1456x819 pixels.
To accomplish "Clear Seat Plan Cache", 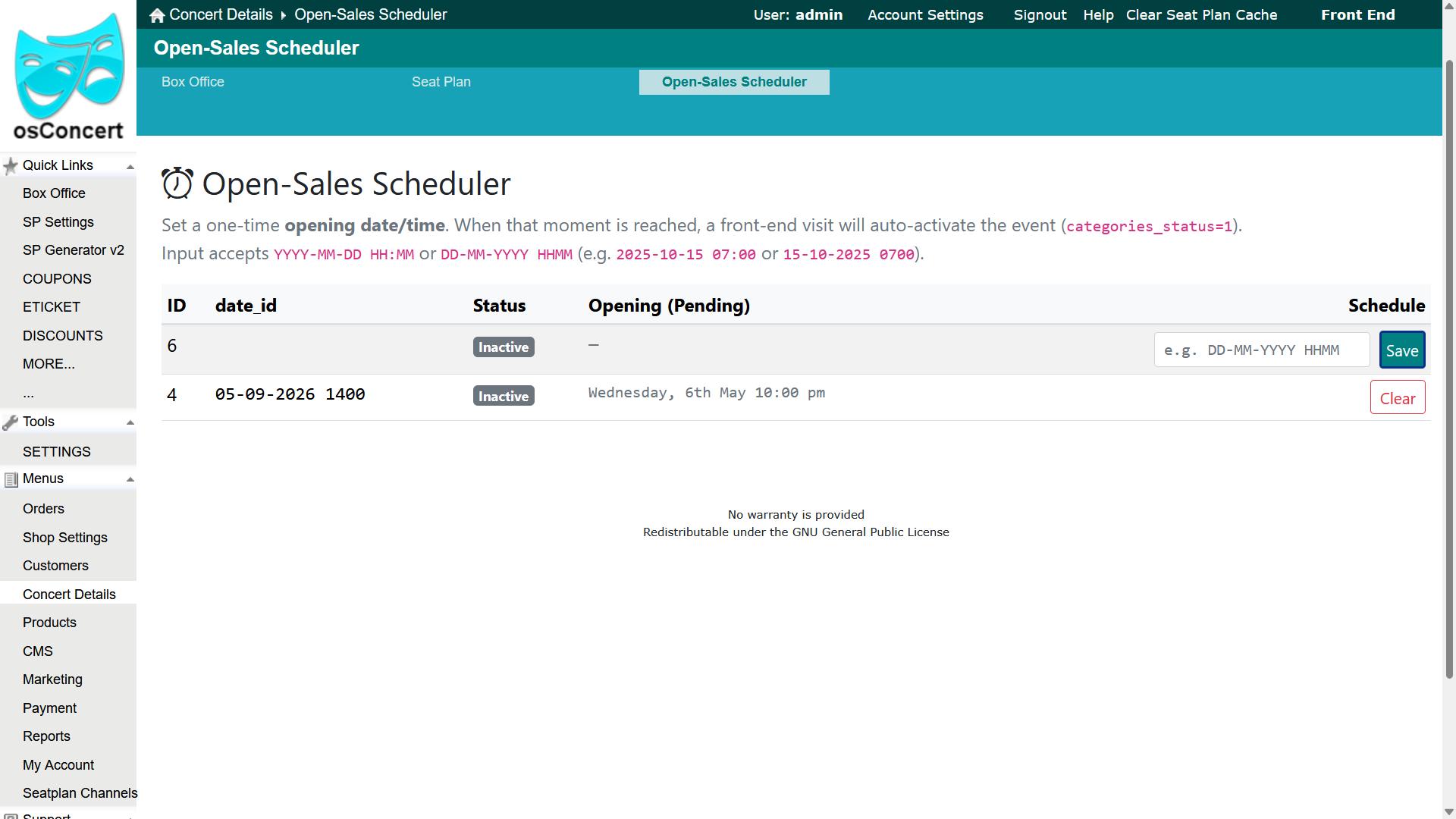I will coord(1201,14).
